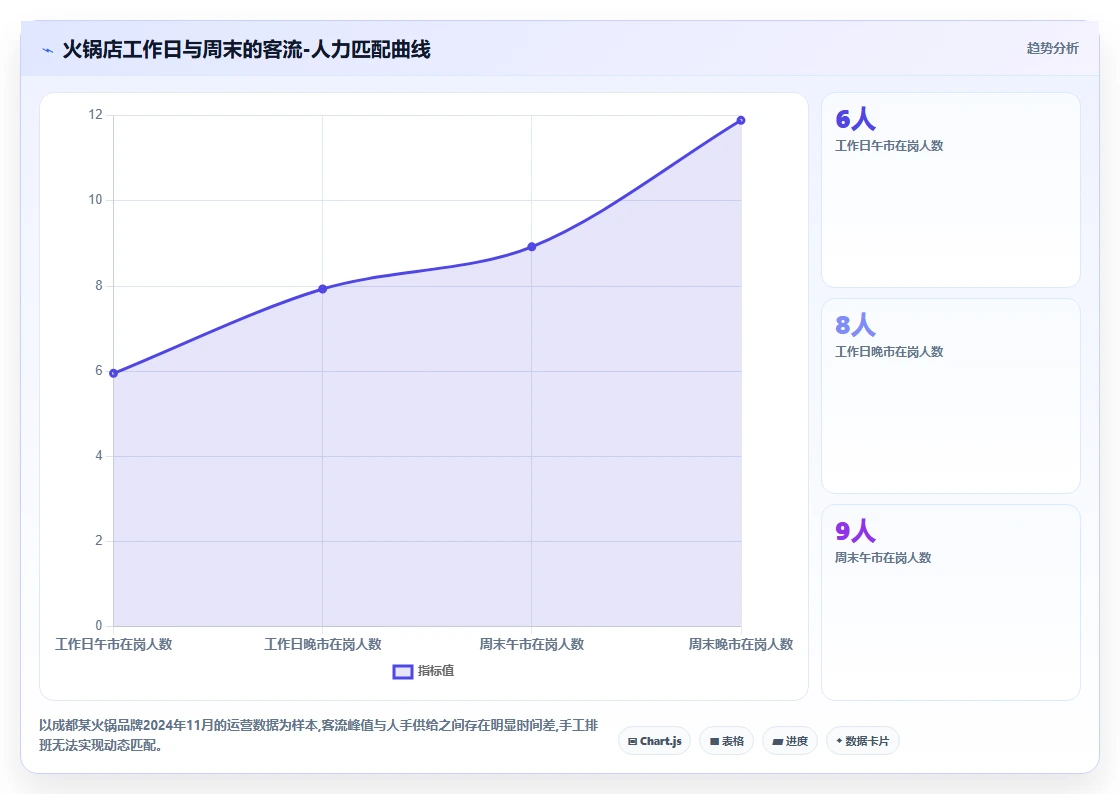This screenshot has height=794, width=1120.
Task: Click the Chart.js tag button
Action: (x=654, y=741)
